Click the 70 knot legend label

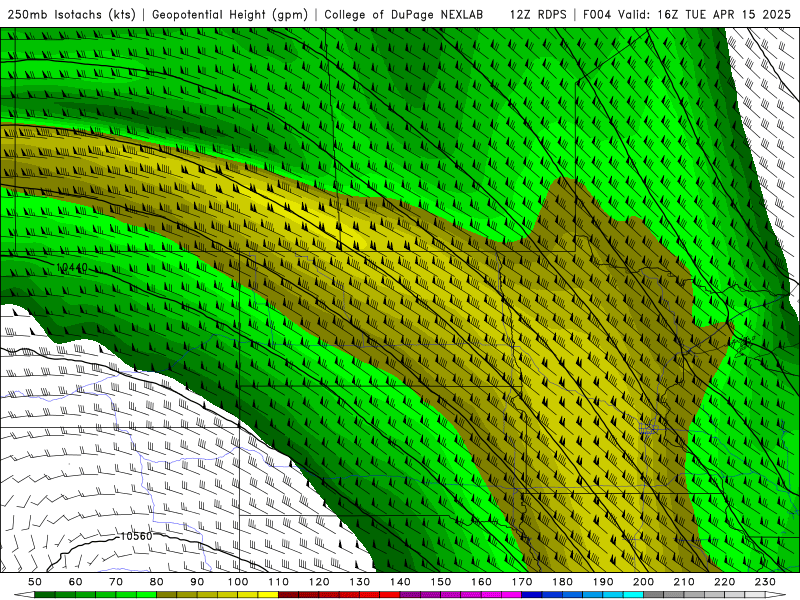click(x=116, y=582)
